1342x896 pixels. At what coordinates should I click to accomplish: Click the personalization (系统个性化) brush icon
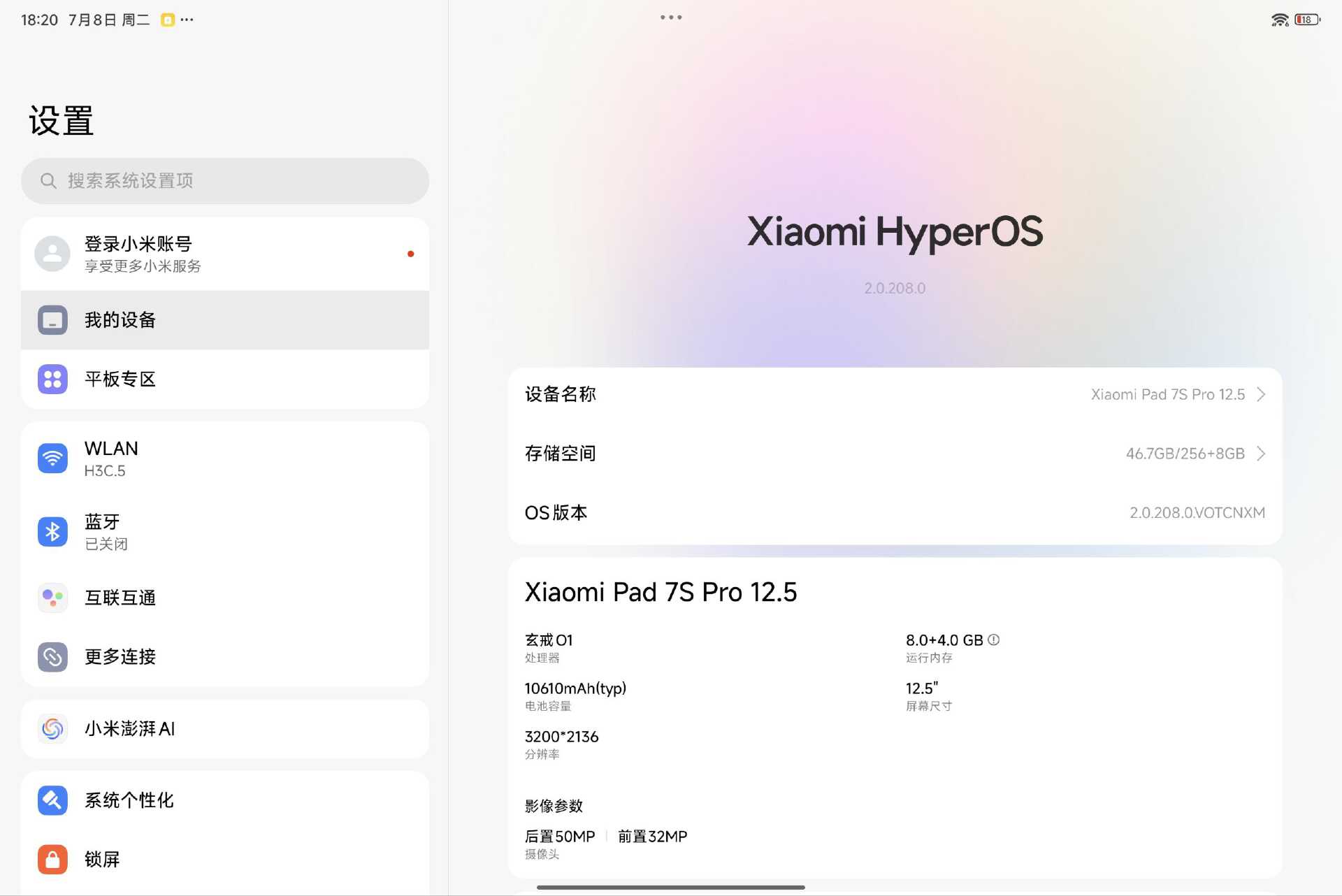tap(52, 800)
